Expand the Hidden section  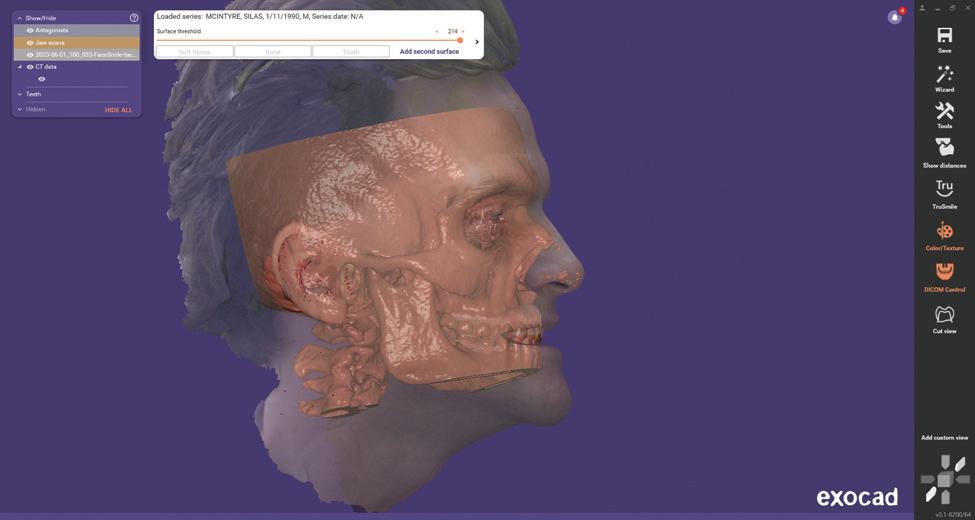[19, 109]
